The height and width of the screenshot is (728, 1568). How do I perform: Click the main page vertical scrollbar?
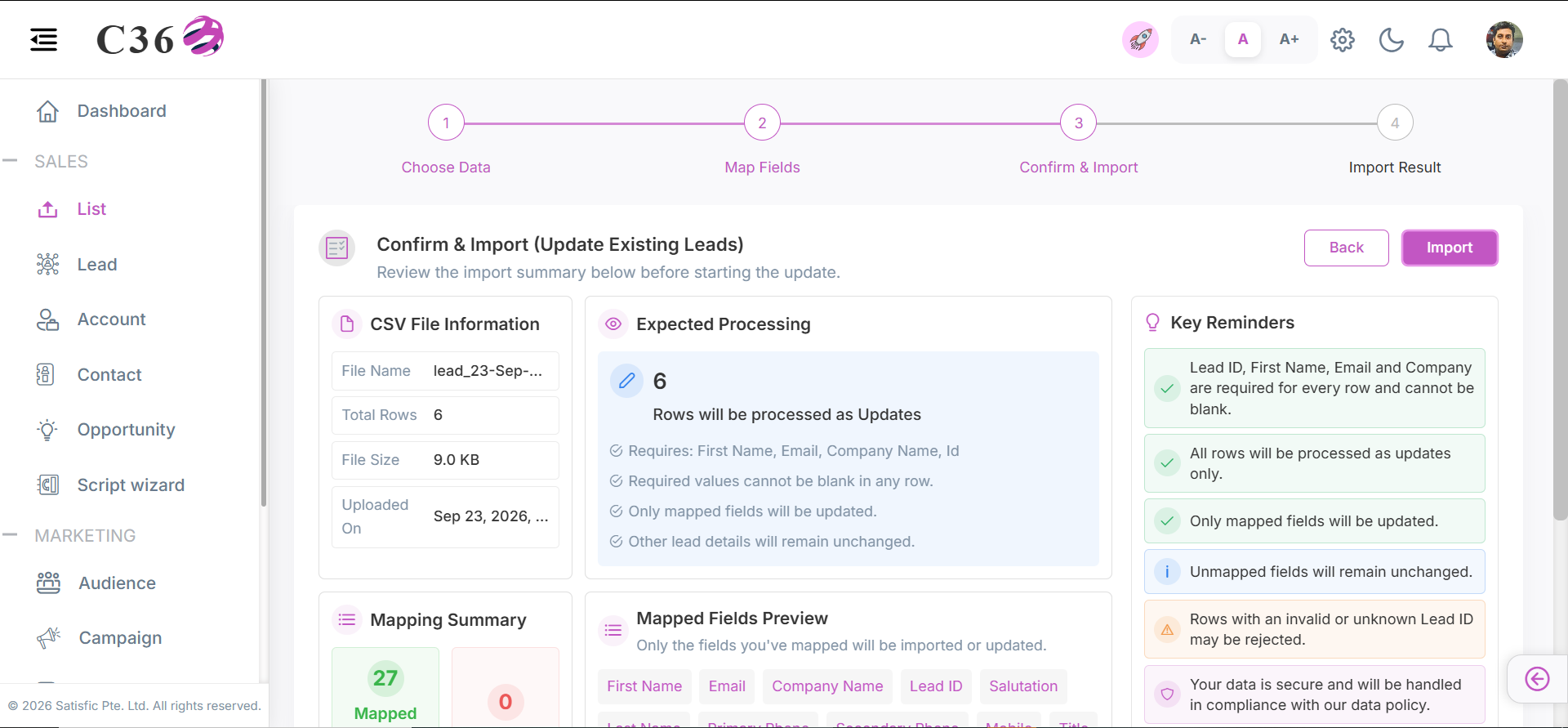click(1560, 300)
